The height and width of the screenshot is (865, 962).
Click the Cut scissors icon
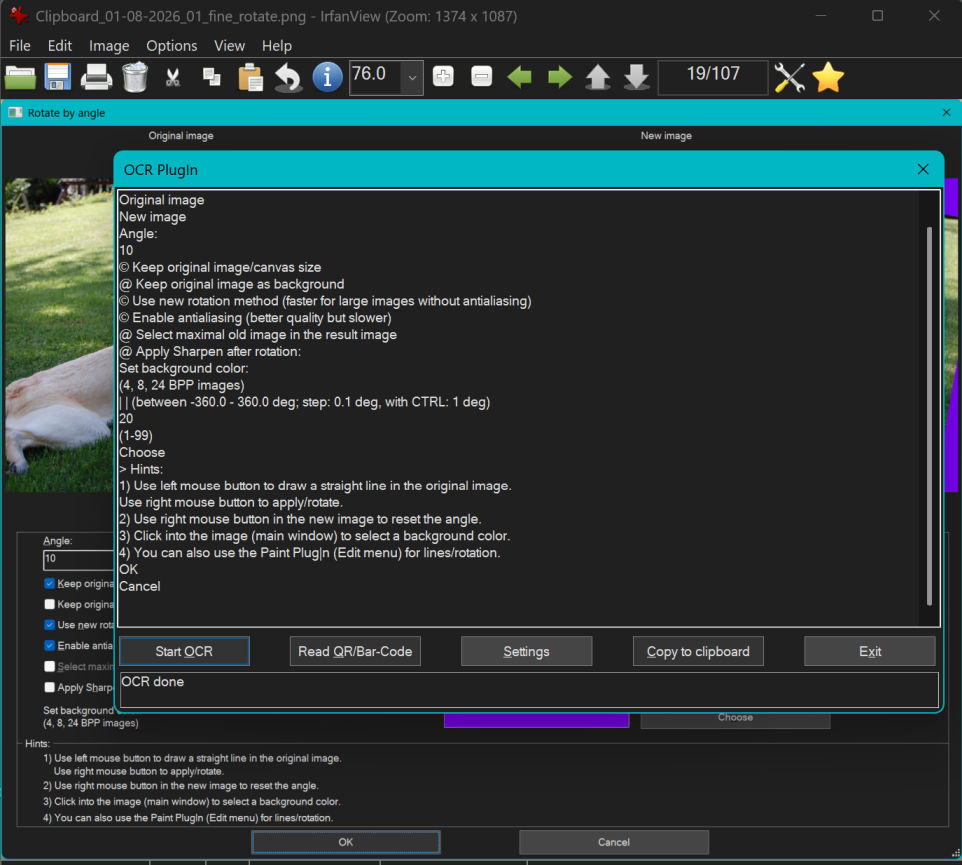coord(173,77)
